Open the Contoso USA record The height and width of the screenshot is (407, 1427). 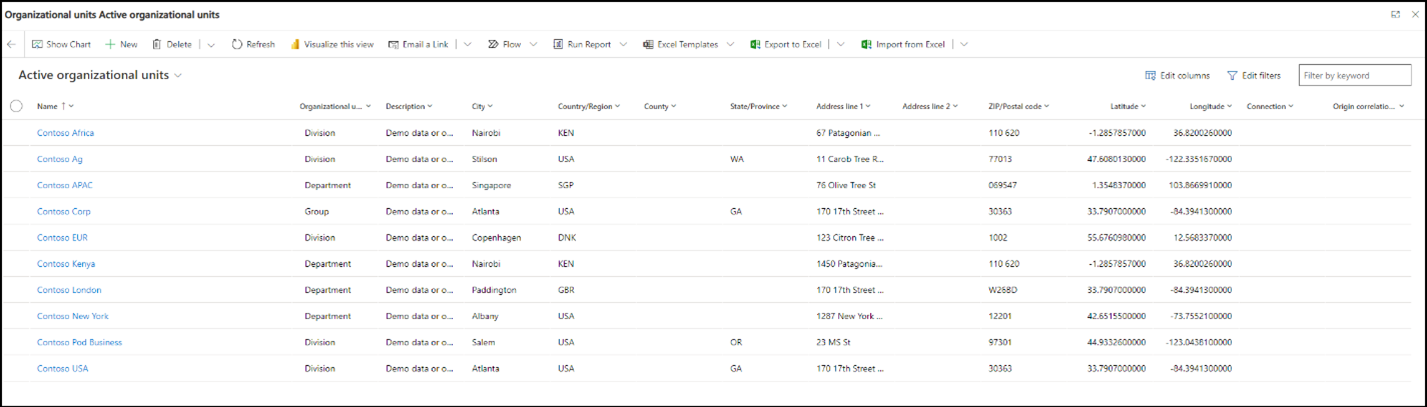click(x=62, y=368)
